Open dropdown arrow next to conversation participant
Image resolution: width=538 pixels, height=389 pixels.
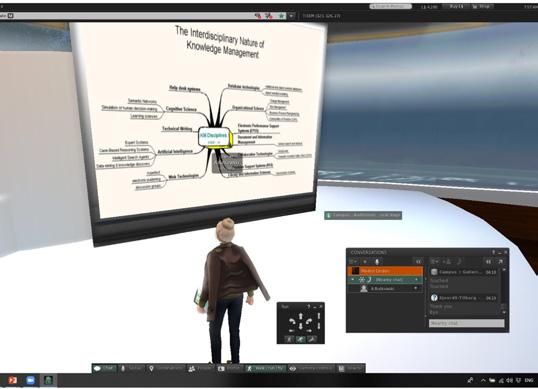coord(416,288)
